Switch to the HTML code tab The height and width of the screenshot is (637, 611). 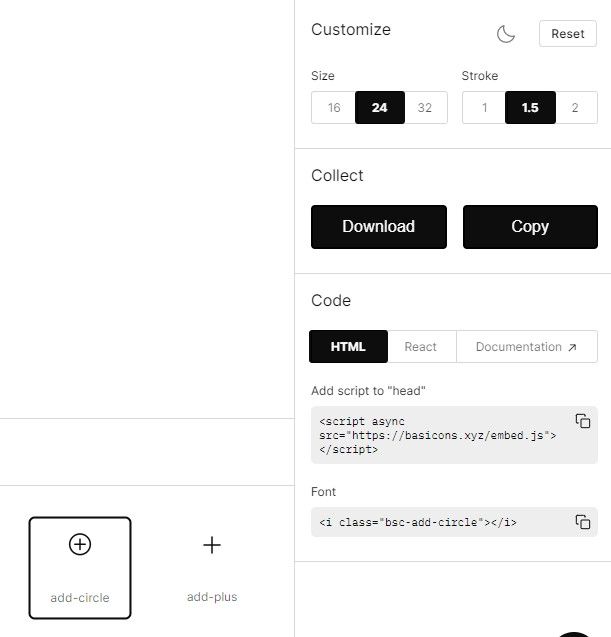point(348,347)
